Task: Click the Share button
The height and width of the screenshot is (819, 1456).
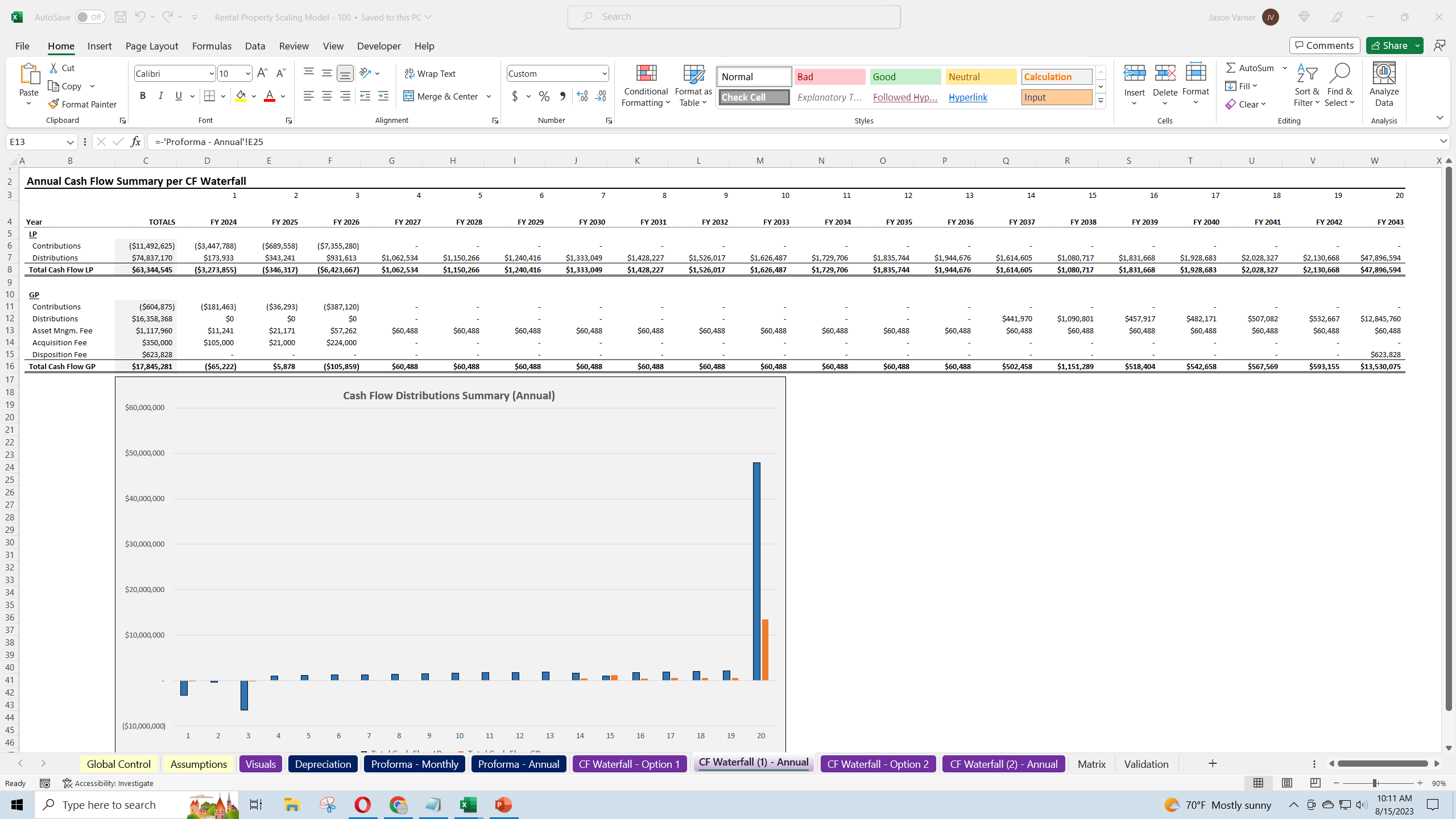Action: pyautogui.click(x=1389, y=45)
